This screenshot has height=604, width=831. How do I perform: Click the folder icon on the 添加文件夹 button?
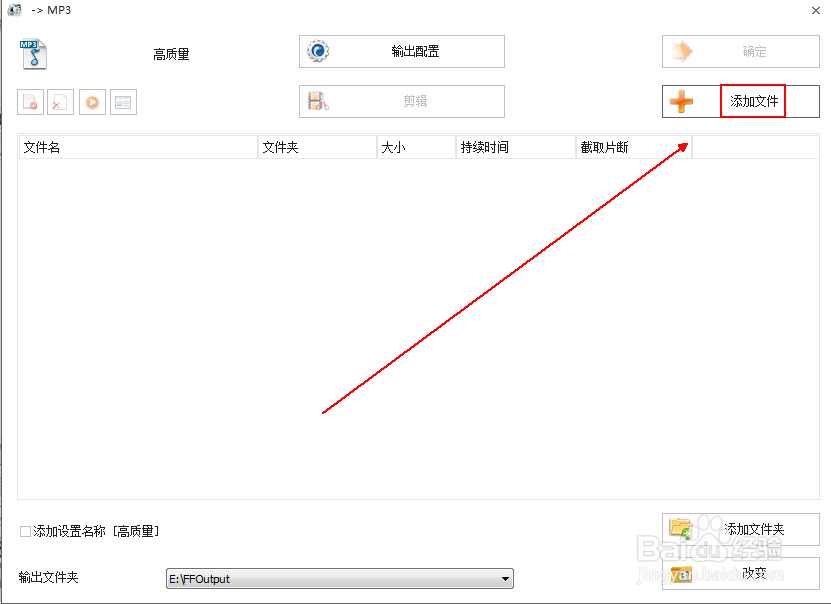(x=681, y=529)
